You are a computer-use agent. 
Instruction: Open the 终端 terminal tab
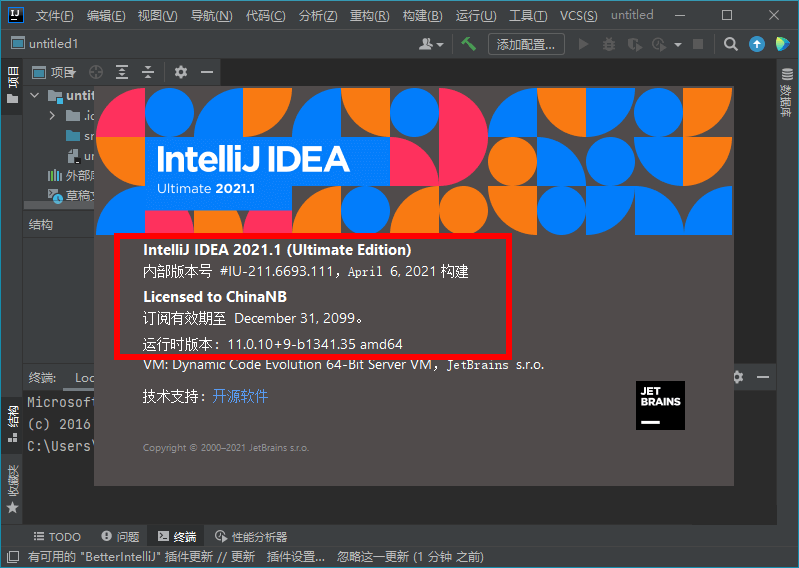pyautogui.click(x=177, y=536)
